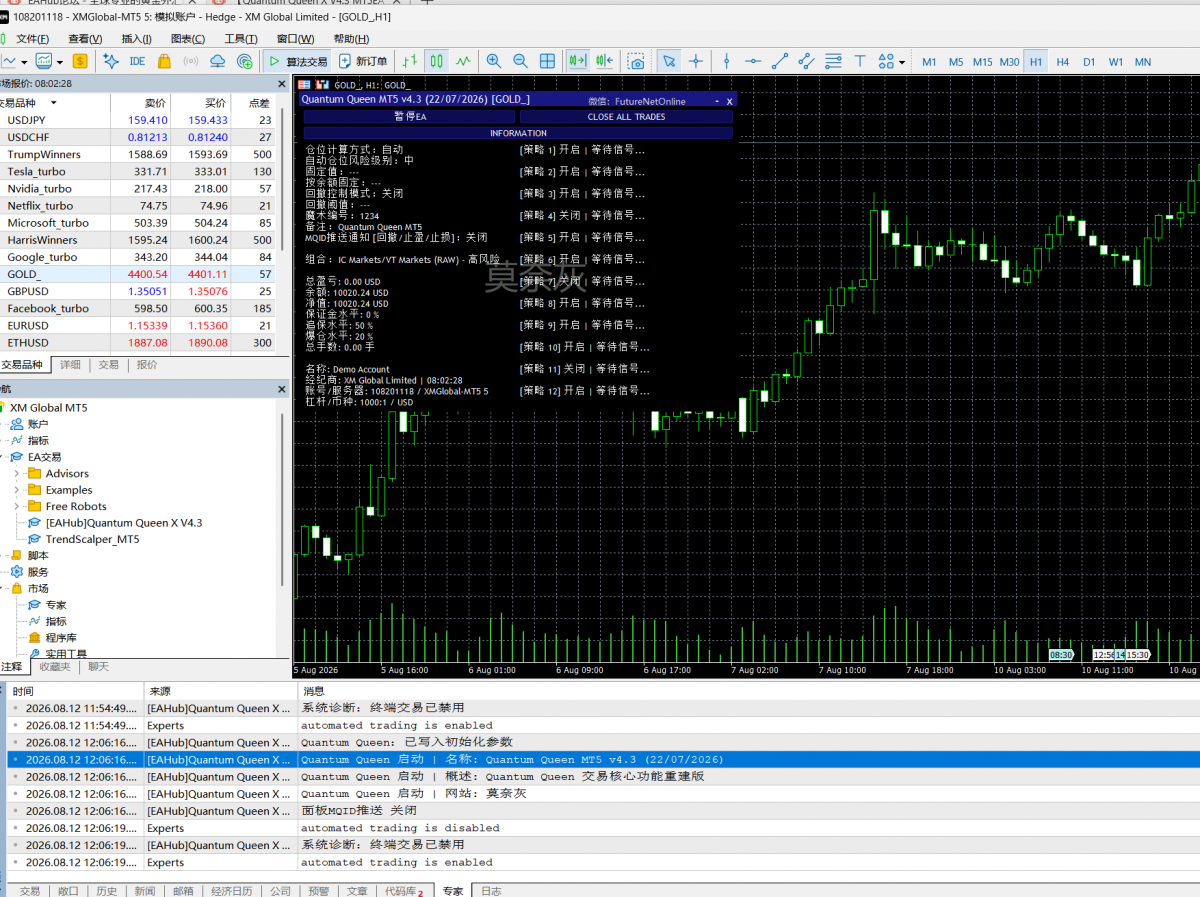Open the 工具(T) menu
Screen dimensions: 1200x897
point(240,39)
